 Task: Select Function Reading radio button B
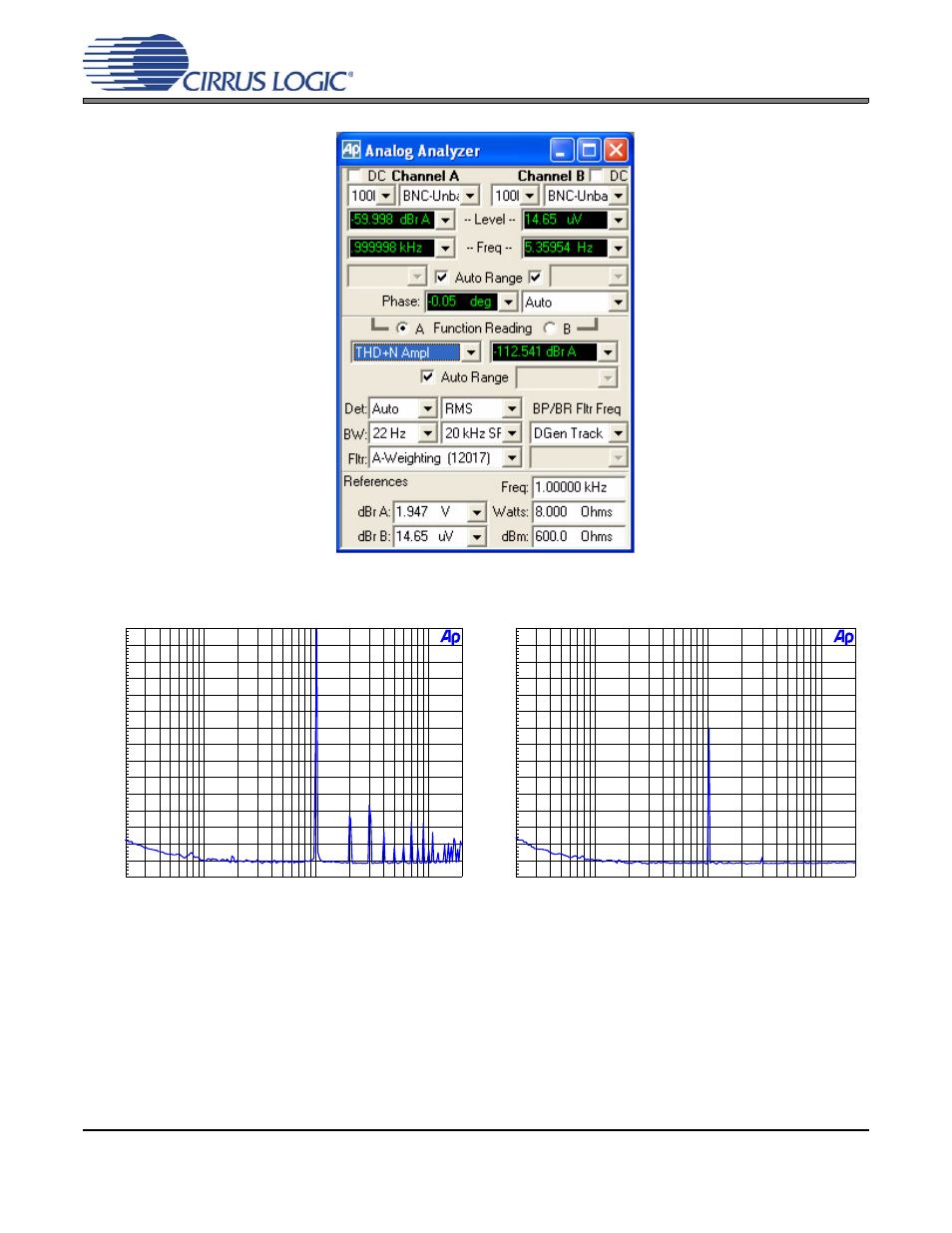549,327
